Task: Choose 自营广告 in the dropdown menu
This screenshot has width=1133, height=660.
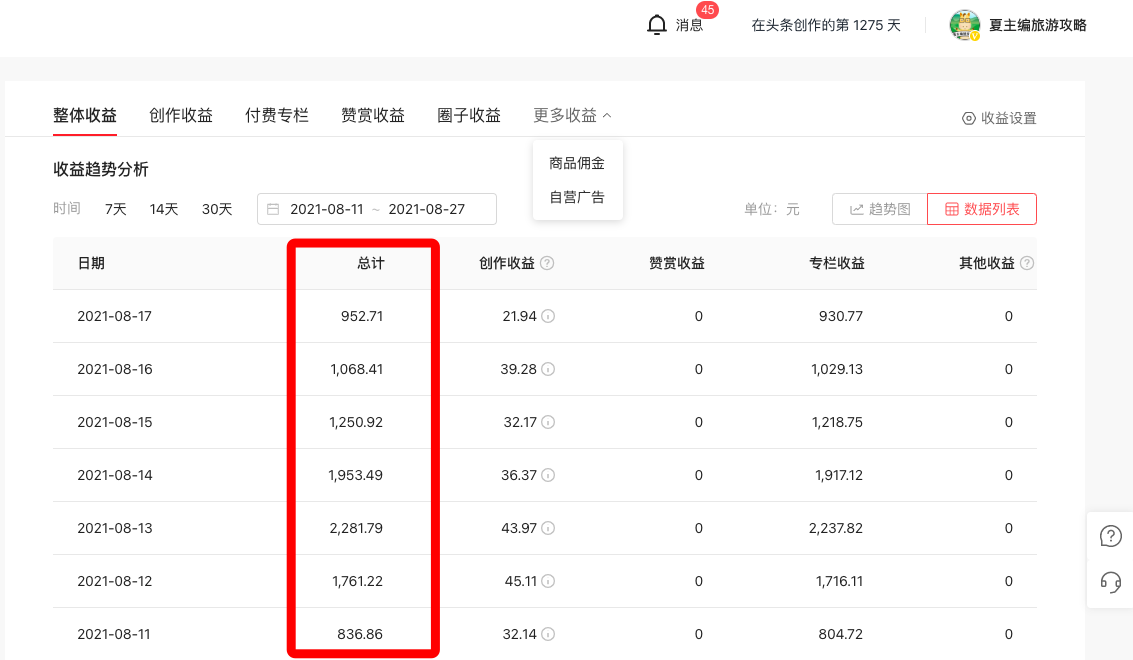Action: pyautogui.click(x=577, y=196)
